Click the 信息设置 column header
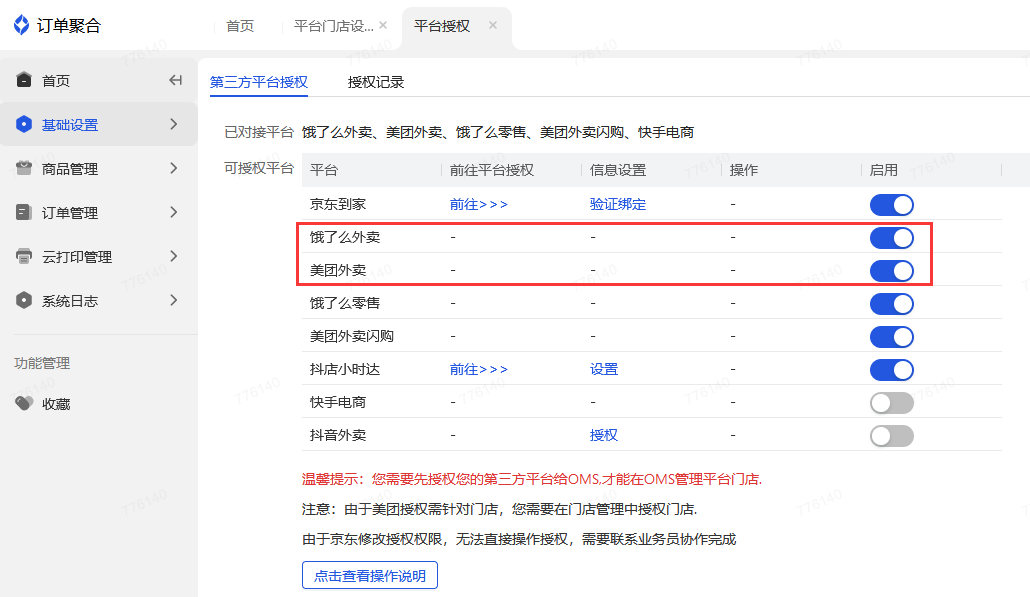Screen dimensions: 1030x597 [617, 170]
